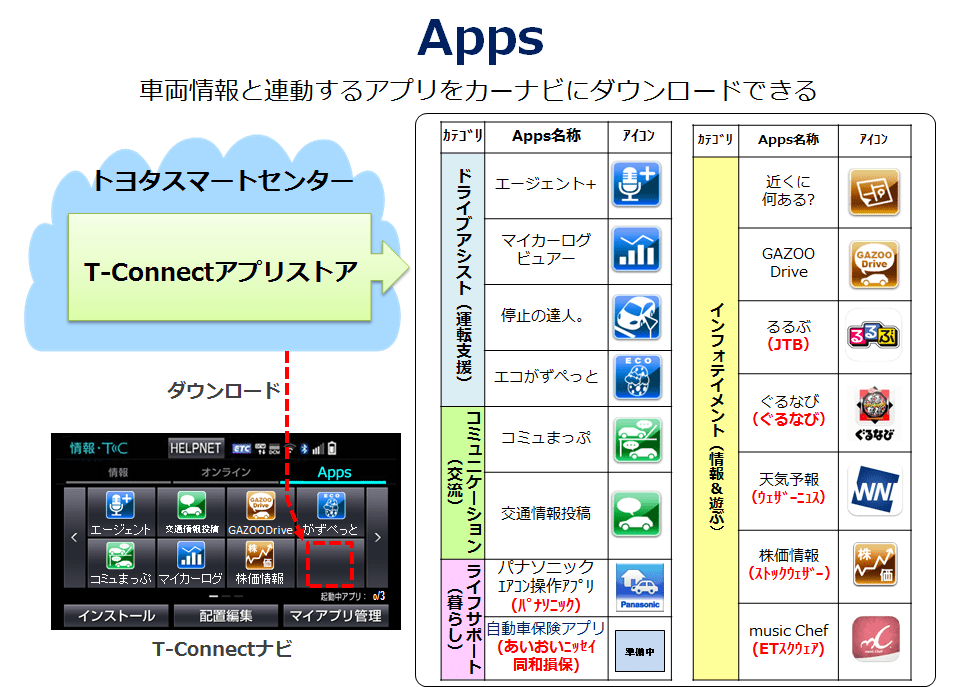960x687 pixels.
Task: Launch コミュまっぷ app tile on navi screen
Action: [x=120, y=563]
